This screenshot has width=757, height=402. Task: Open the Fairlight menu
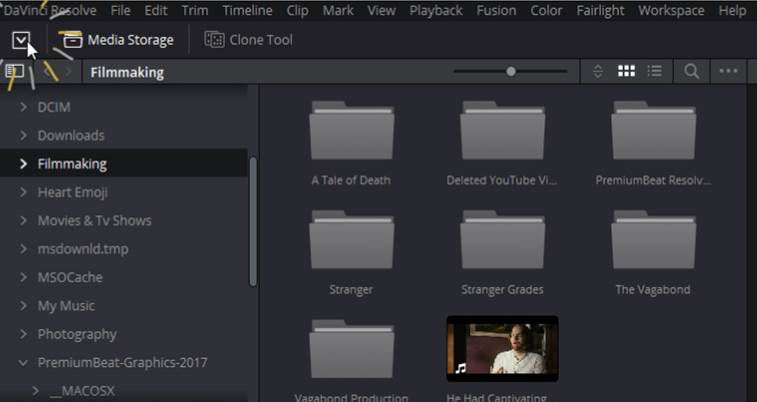tap(600, 10)
